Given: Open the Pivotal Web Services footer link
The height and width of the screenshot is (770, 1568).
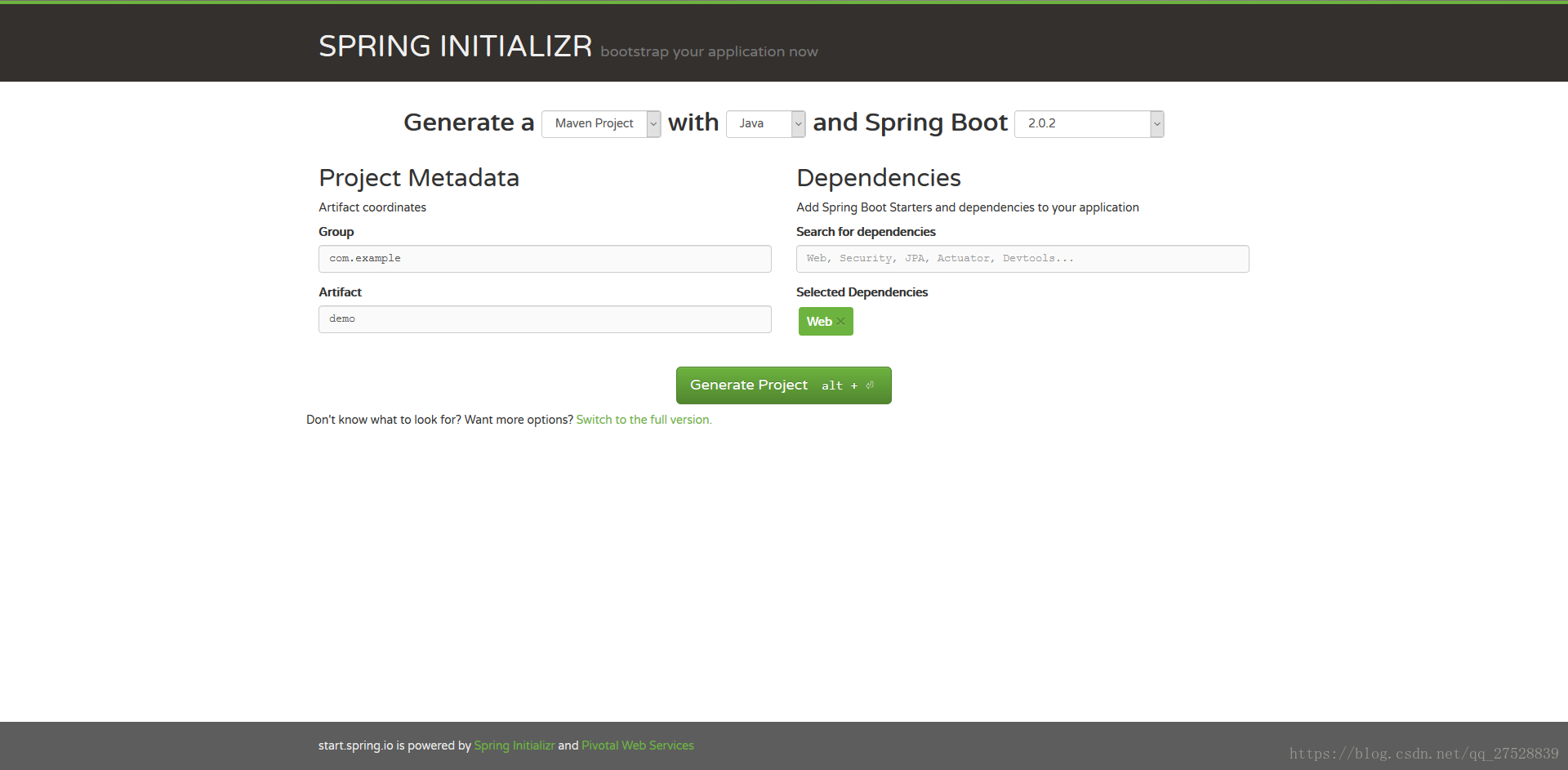Looking at the screenshot, I should [x=637, y=746].
